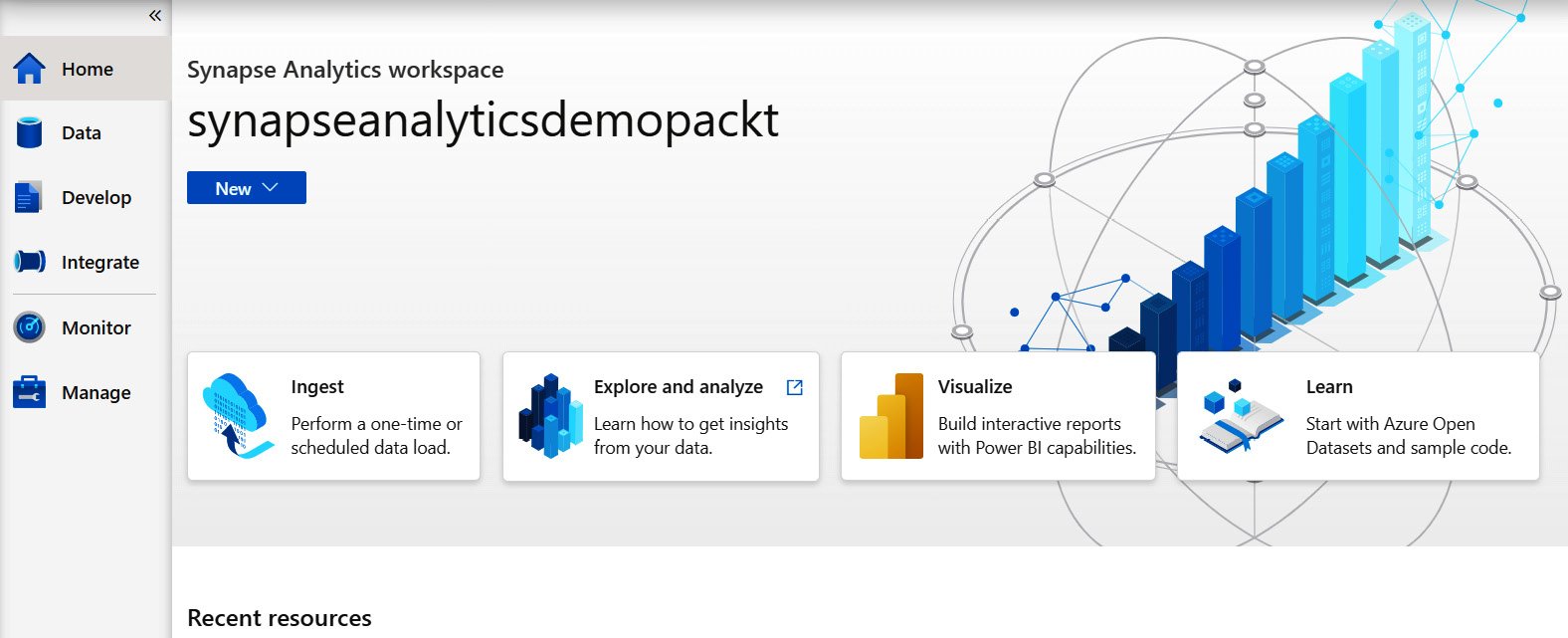This screenshot has height=638, width=1568.
Task: Select the Integrate pipeline icon
Action: [x=30, y=262]
